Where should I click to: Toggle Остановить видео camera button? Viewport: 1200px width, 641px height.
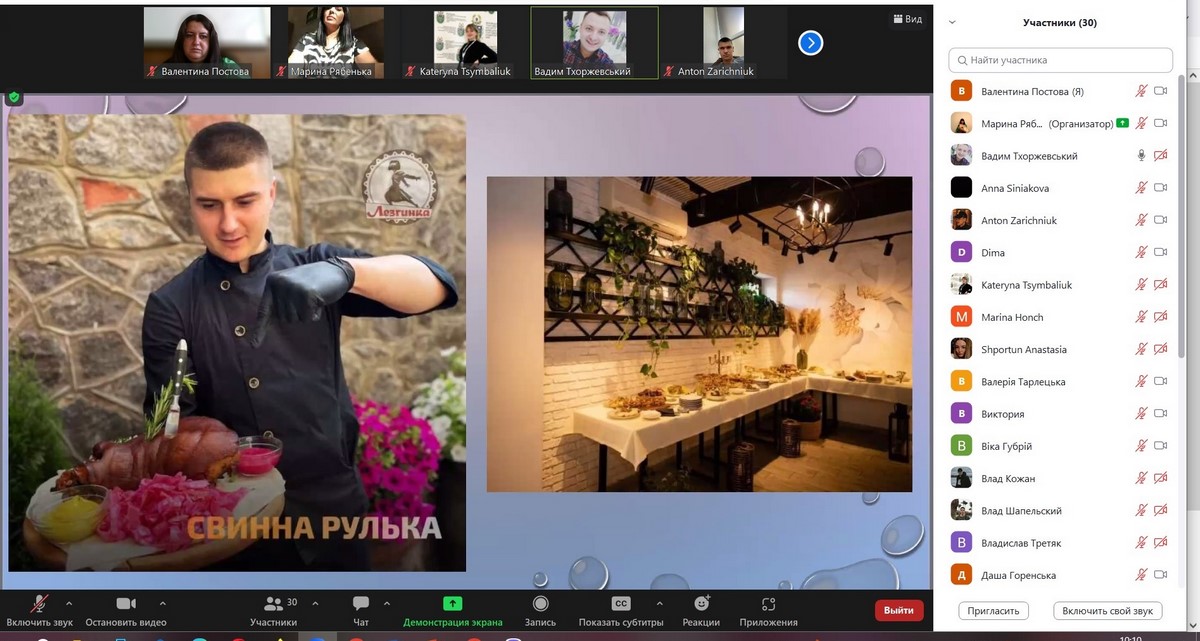click(125, 604)
